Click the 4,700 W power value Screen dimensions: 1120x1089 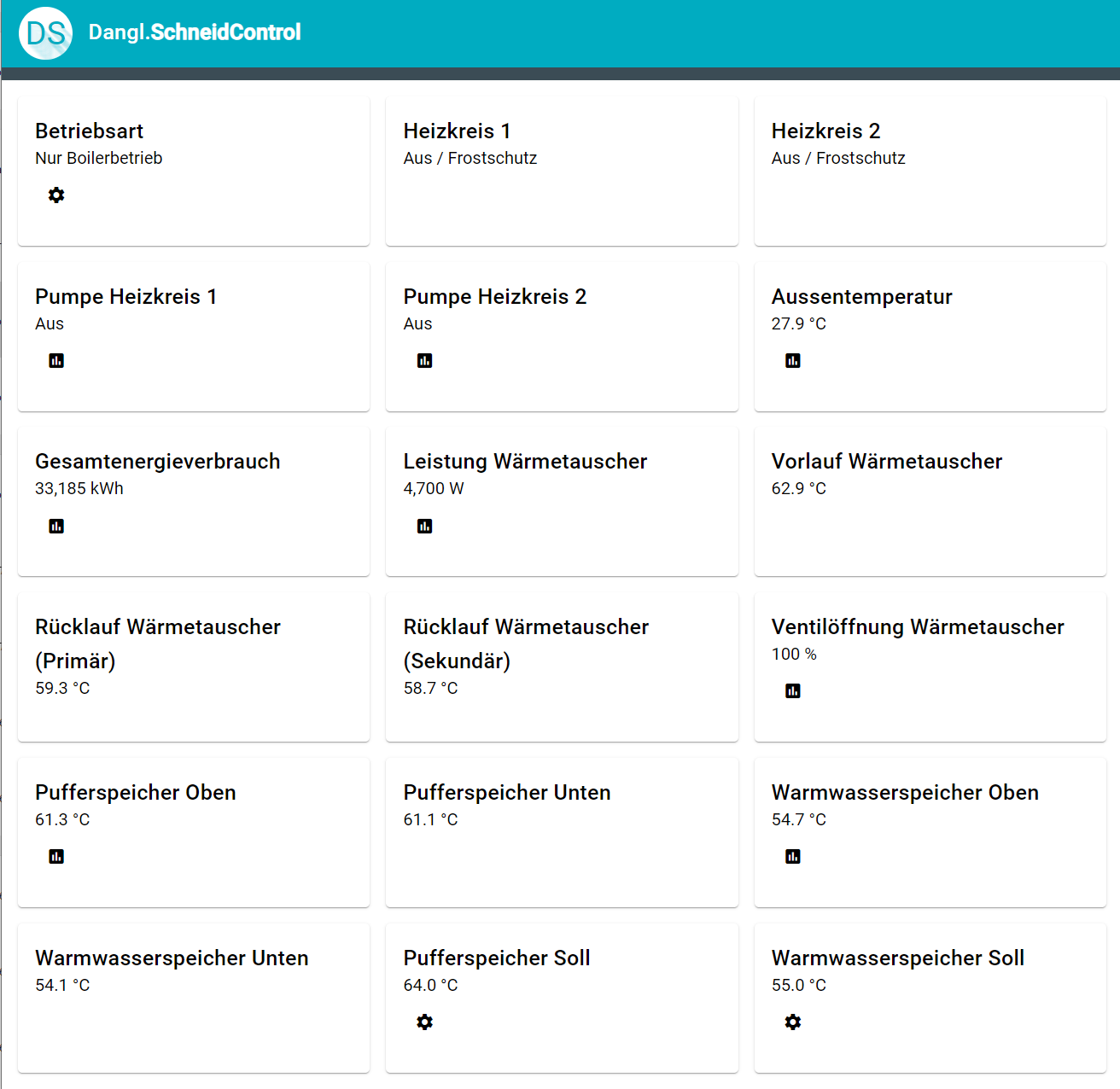[x=434, y=488]
